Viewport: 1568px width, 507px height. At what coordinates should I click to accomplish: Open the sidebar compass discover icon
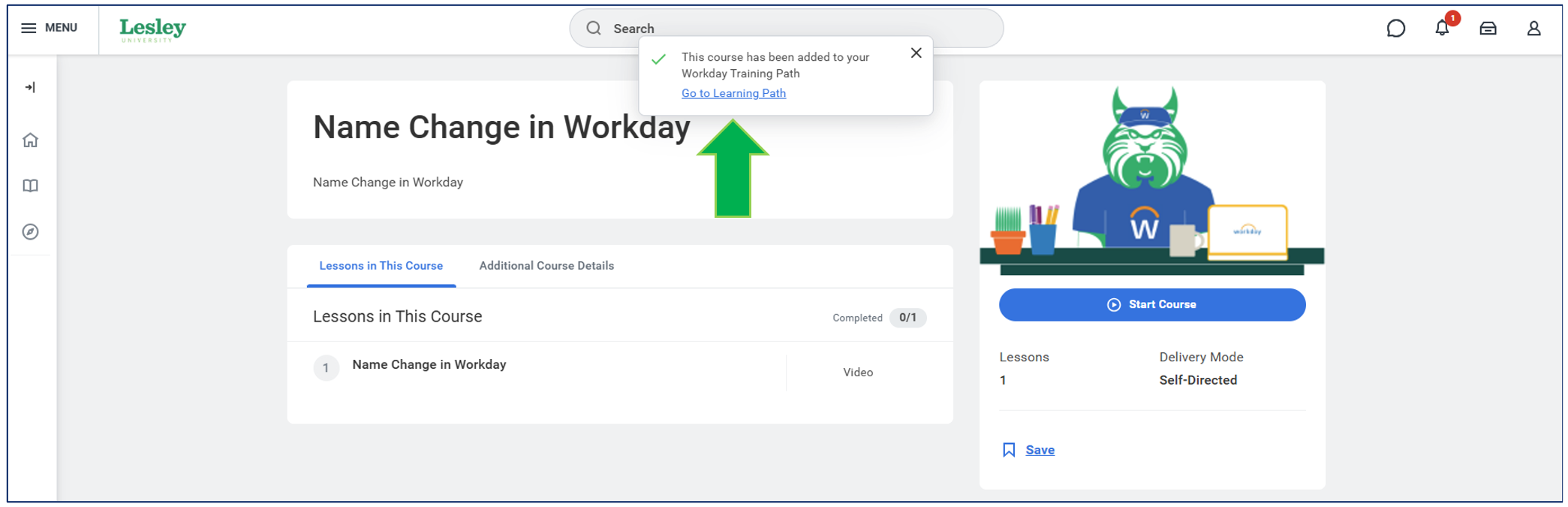tap(30, 231)
